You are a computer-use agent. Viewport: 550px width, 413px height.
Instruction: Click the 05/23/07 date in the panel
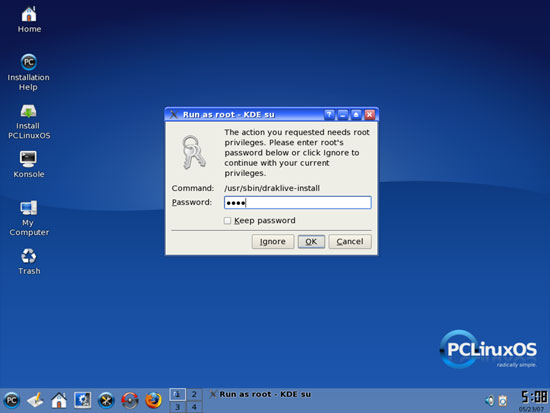(x=531, y=409)
